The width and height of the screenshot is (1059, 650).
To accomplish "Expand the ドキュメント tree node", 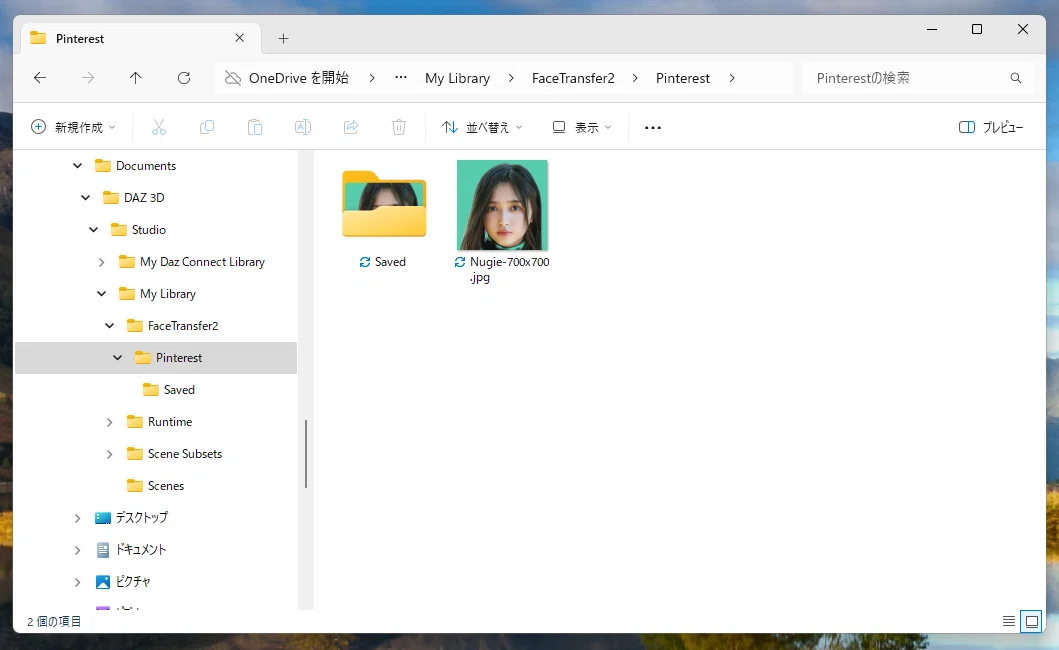I will [x=78, y=550].
